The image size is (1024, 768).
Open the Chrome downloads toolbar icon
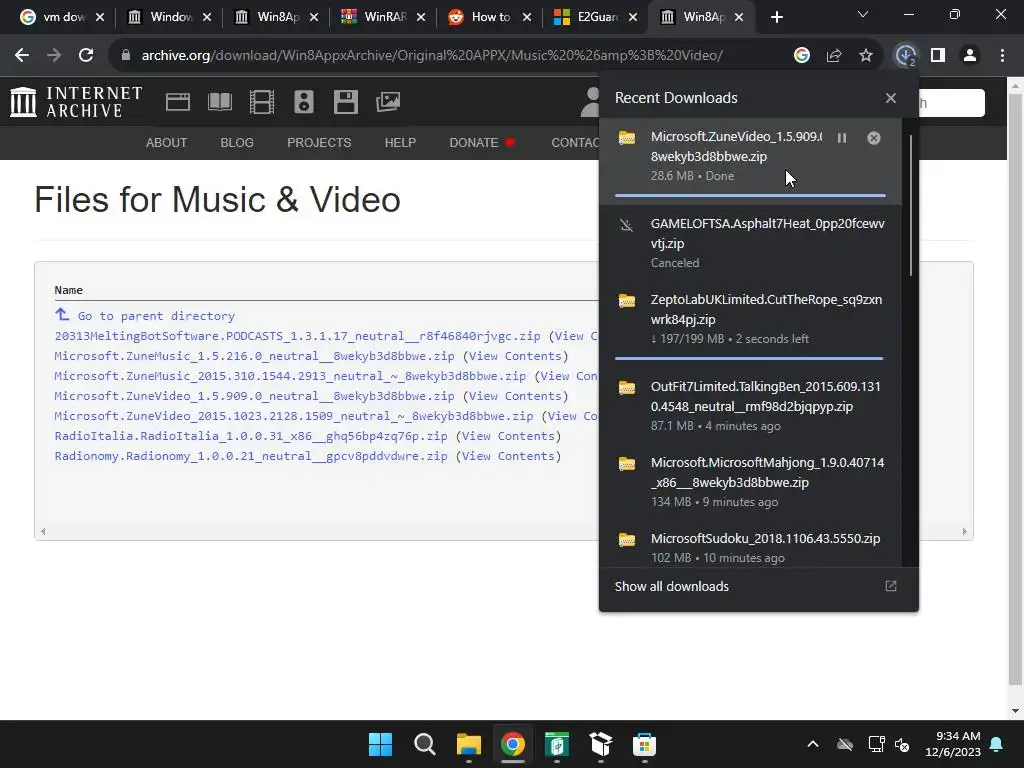(905, 56)
